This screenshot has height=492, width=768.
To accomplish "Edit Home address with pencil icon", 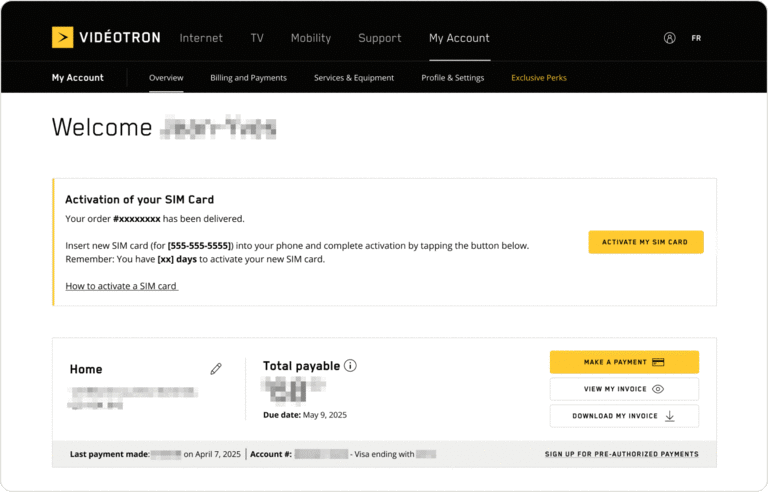I will click(216, 369).
